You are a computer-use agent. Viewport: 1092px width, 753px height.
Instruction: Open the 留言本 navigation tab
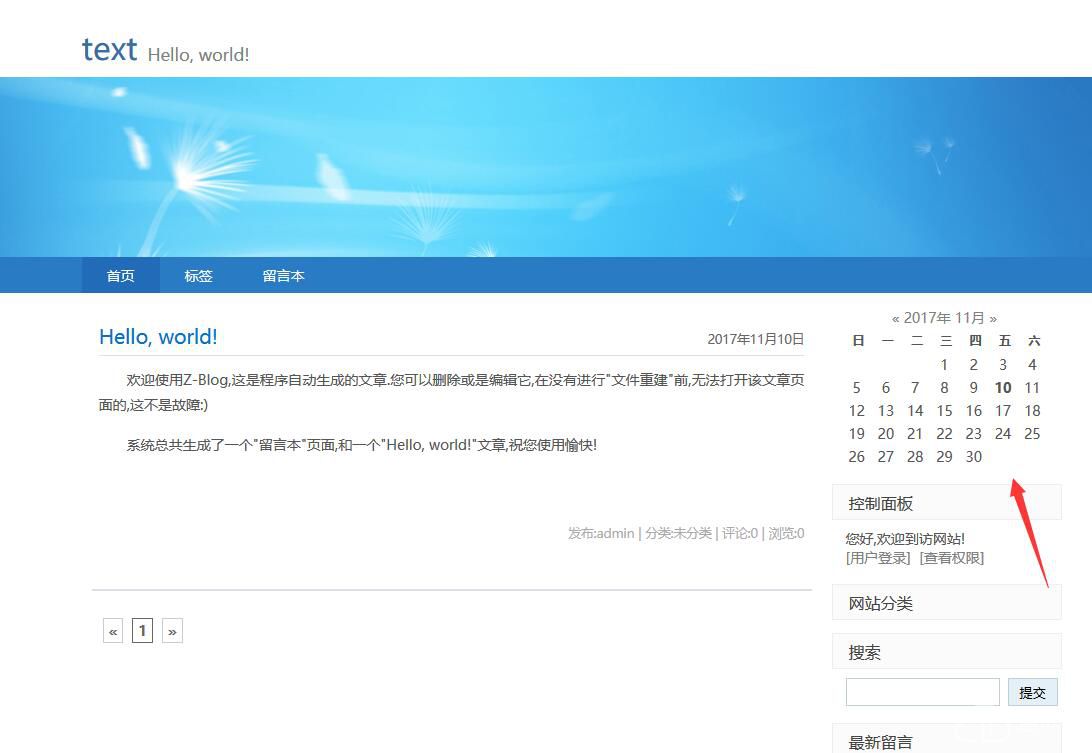coord(283,276)
